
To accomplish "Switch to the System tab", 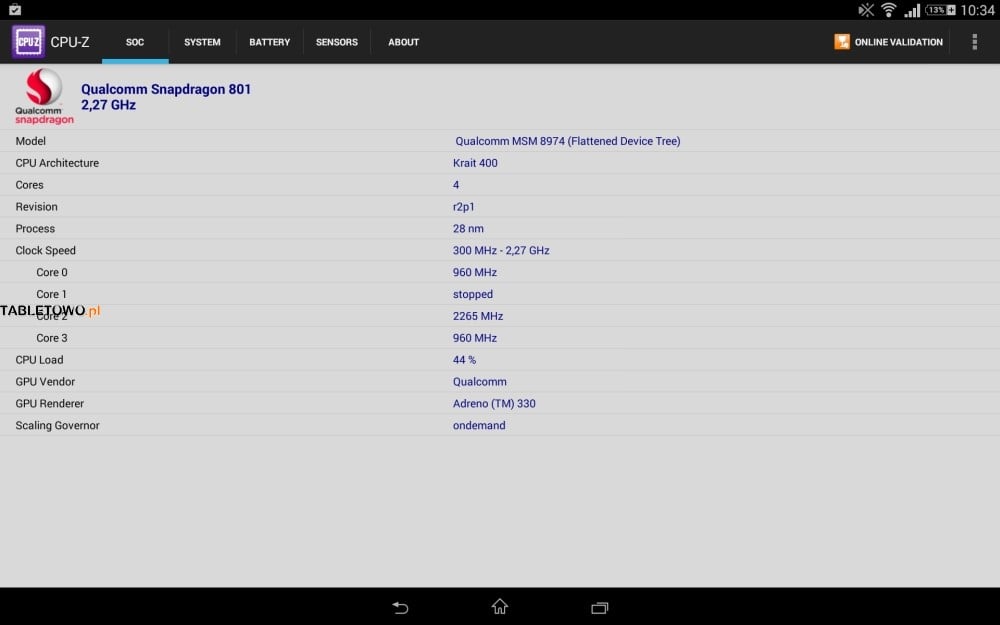I will (202, 42).
